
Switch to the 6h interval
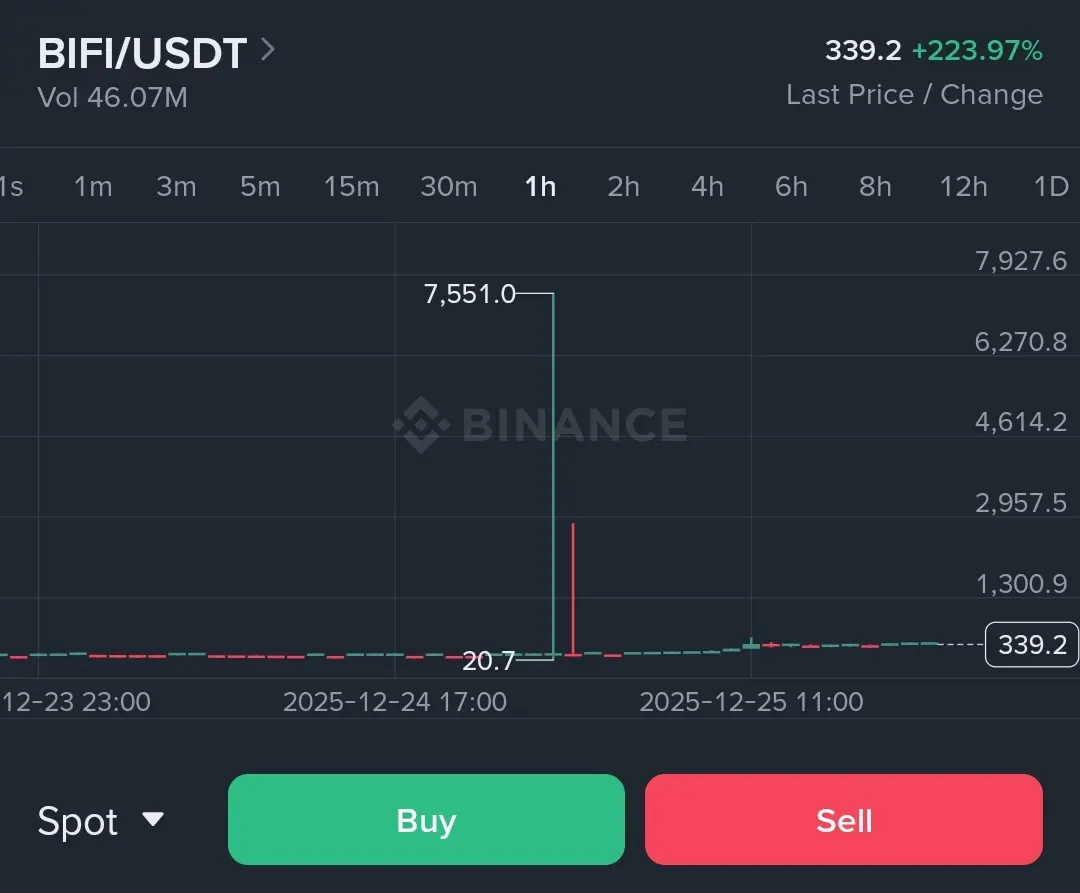click(791, 186)
